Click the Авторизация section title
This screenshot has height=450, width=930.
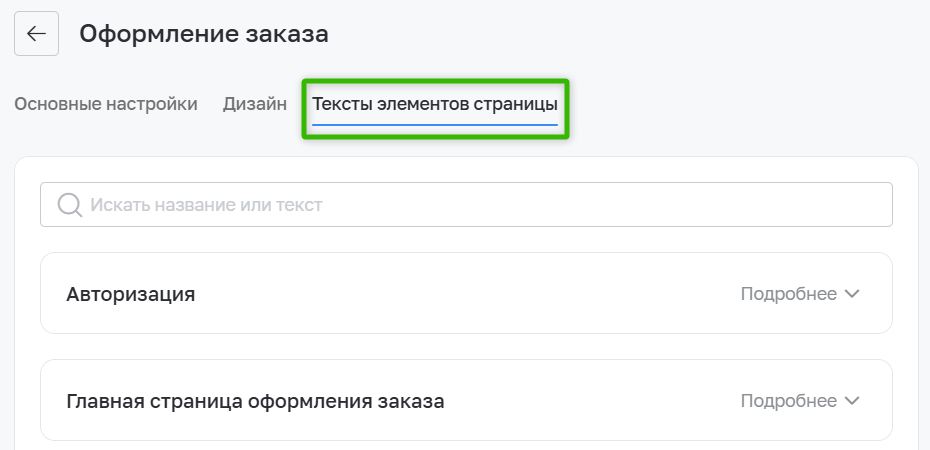(x=130, y=294)
